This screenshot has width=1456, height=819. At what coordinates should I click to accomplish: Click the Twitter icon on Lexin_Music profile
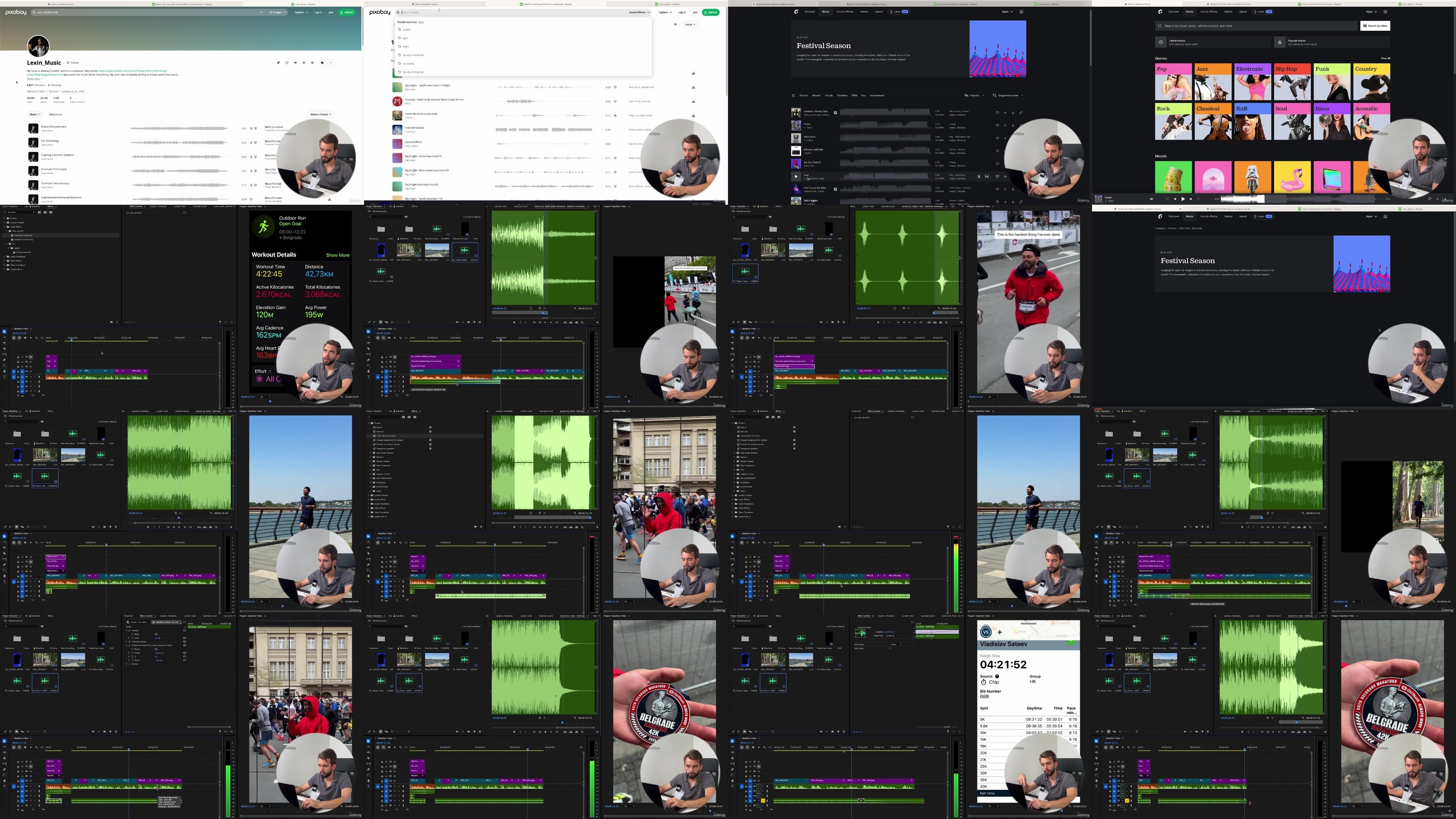pos(278,63)
